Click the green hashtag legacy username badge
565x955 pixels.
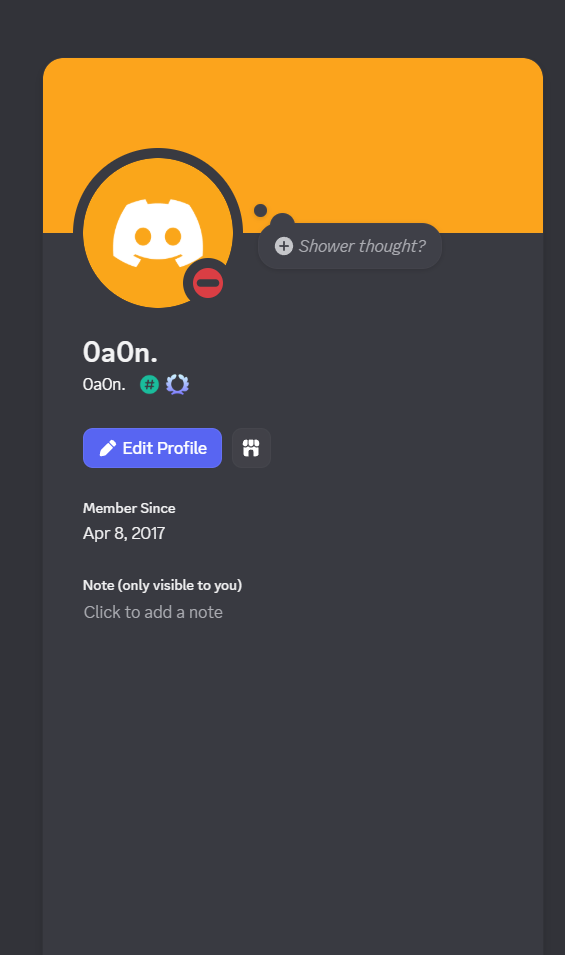point(149,384)
